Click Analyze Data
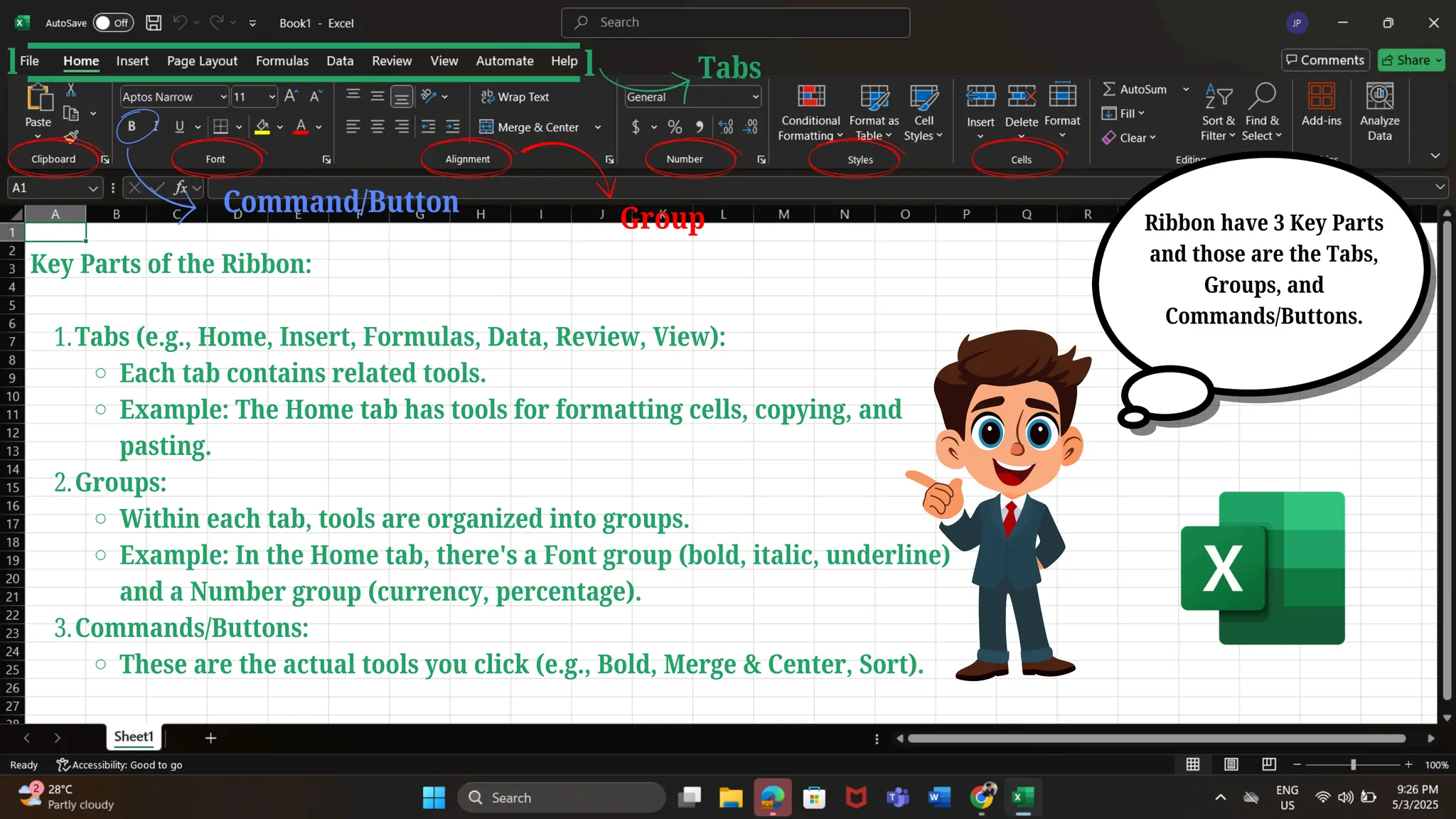The width and height of the screenshot is (1456, 819). (x=1380, y=112)
